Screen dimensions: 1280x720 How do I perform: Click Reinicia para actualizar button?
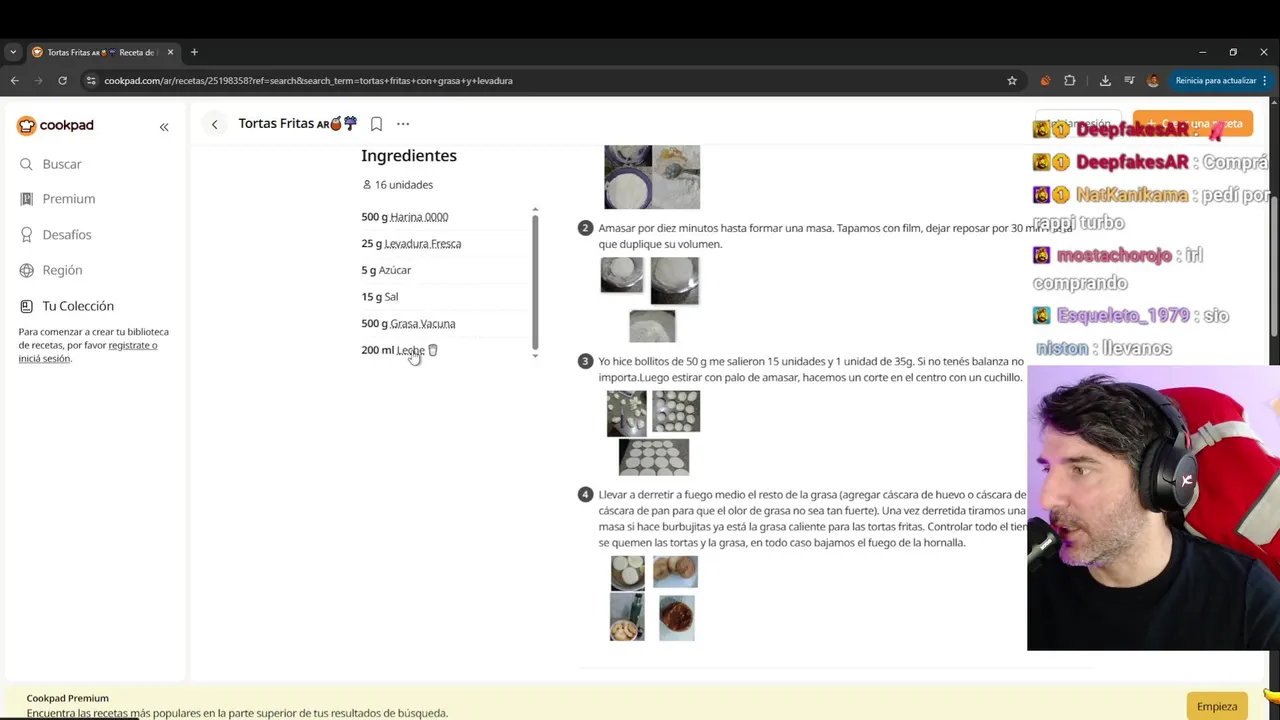(x=1220, y=81)
